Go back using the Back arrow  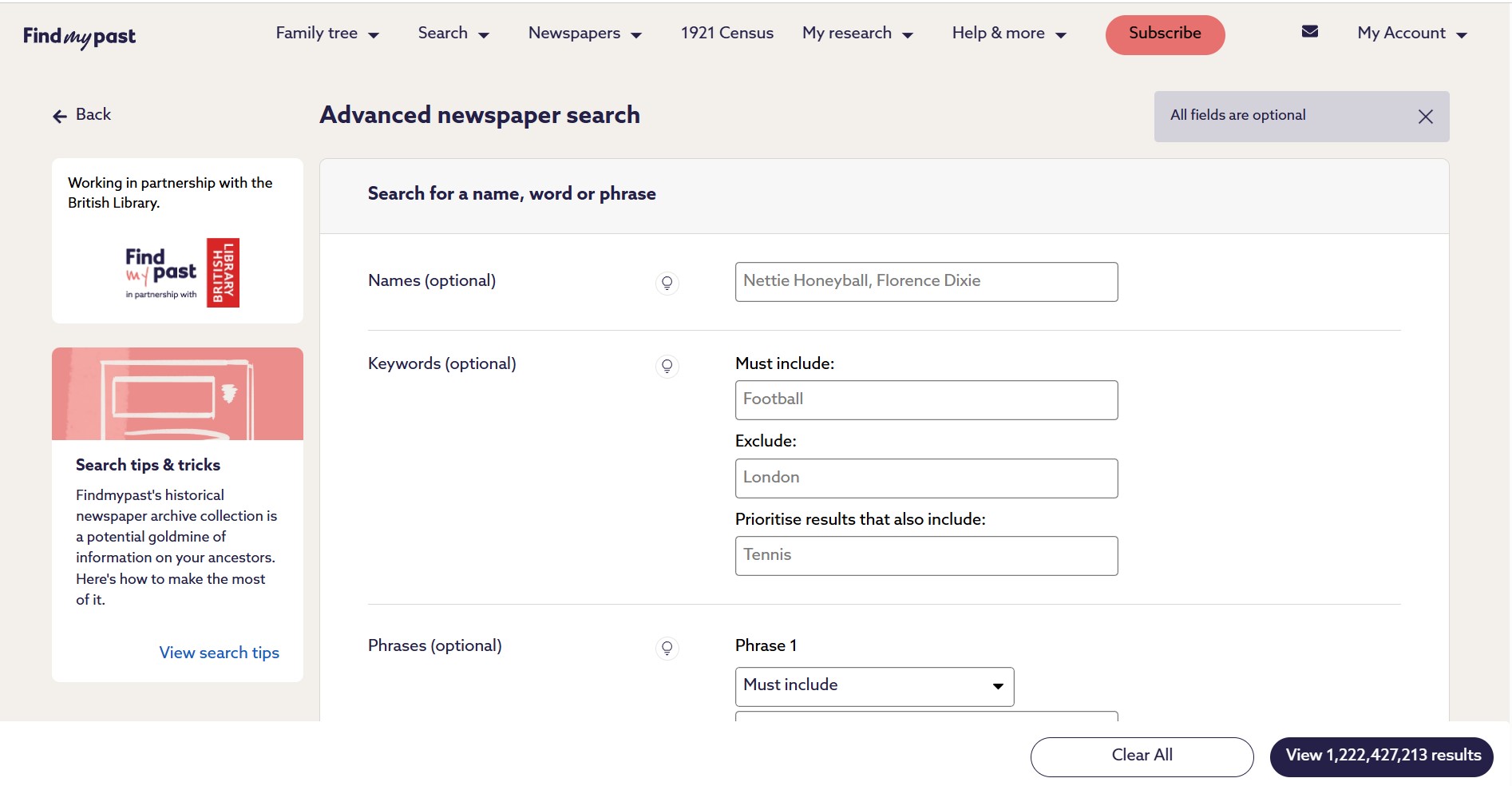[x=81, y=115]
